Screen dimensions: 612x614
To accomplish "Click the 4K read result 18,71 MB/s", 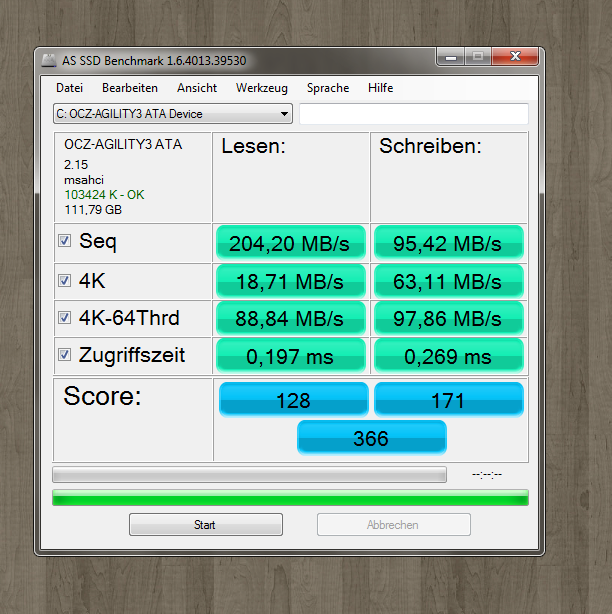I will (x=291, y=281).
